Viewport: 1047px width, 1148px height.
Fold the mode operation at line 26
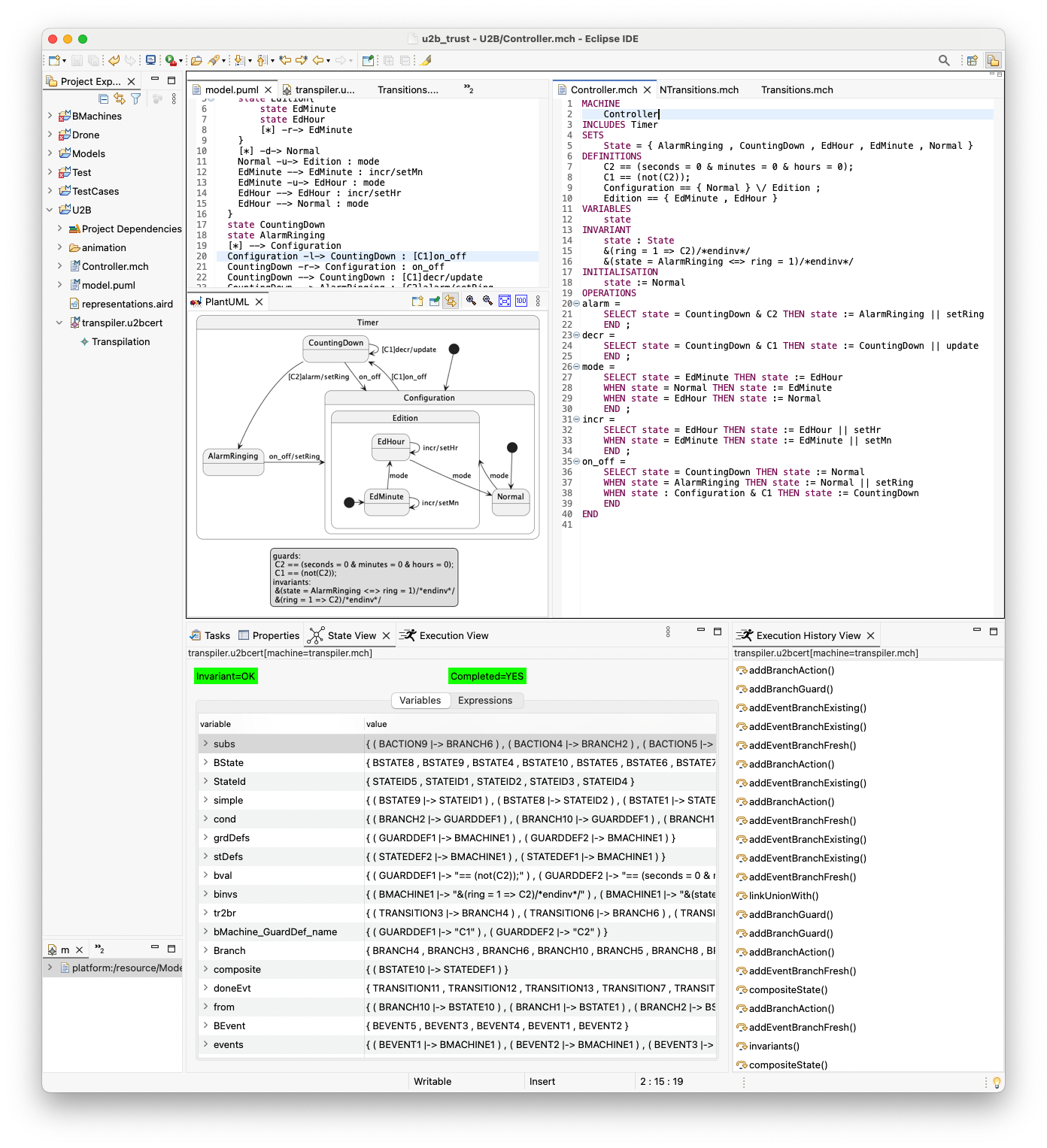tap(577, 367)
